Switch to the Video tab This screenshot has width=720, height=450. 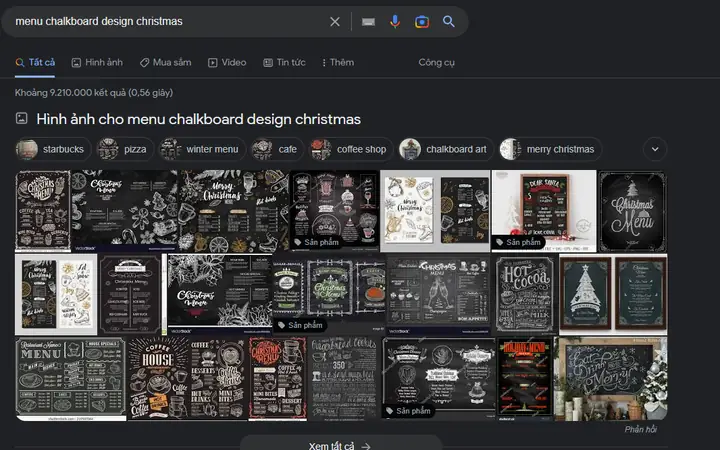click(227, 62)
